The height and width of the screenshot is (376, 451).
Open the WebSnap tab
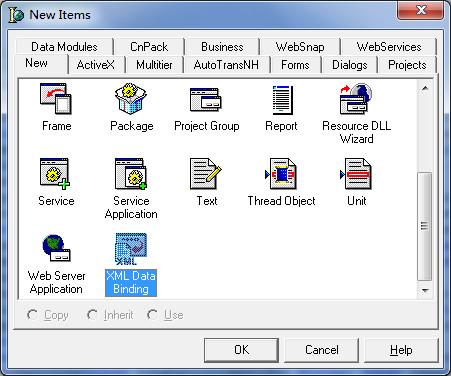pos(300,47)
